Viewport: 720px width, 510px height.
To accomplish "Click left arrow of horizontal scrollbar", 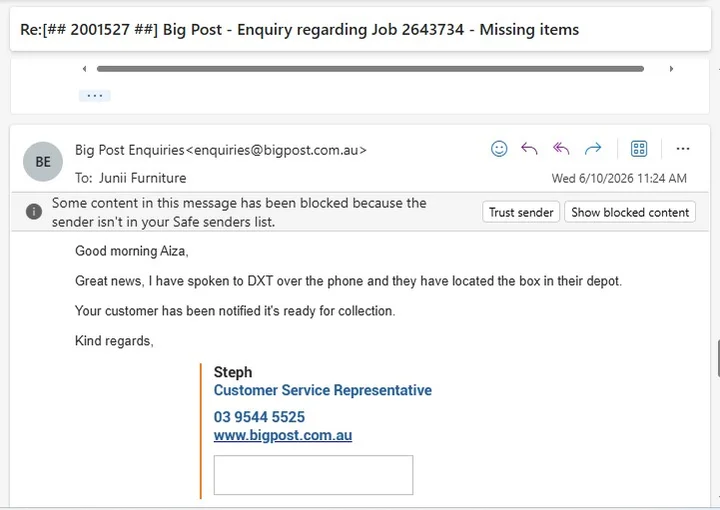I will tap(84, 69).
